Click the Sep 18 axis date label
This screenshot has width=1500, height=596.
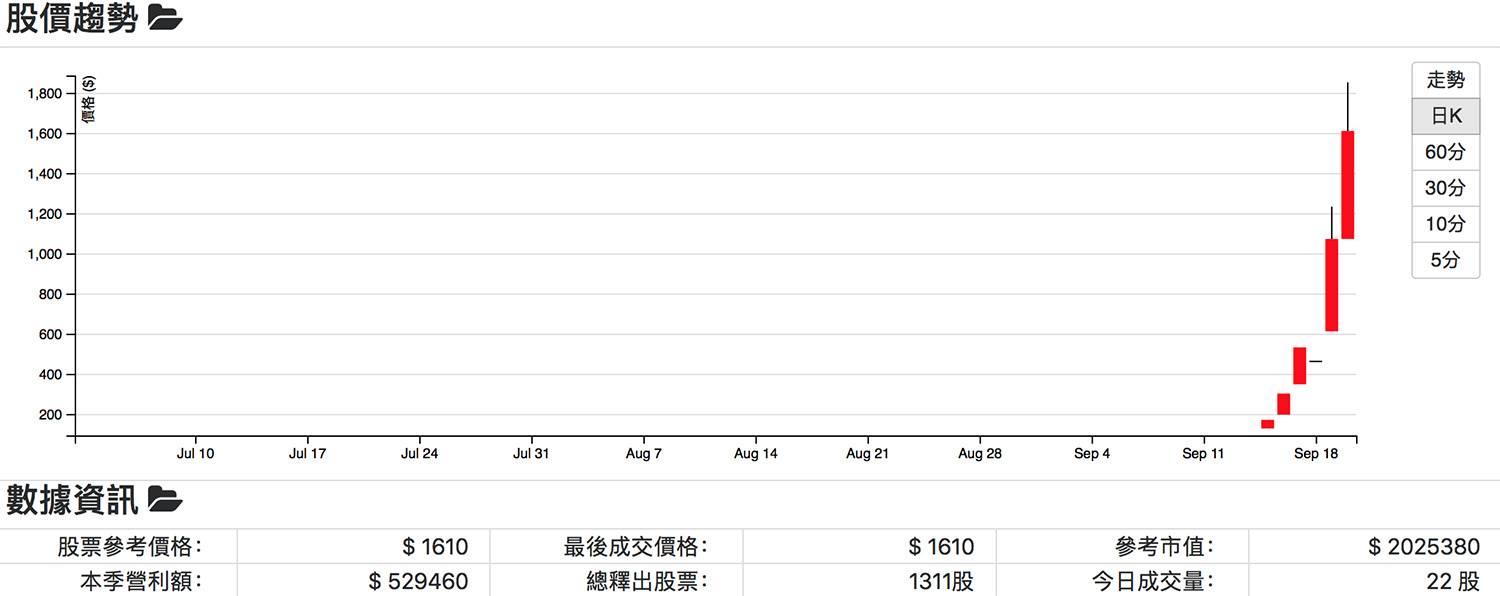1316,454
